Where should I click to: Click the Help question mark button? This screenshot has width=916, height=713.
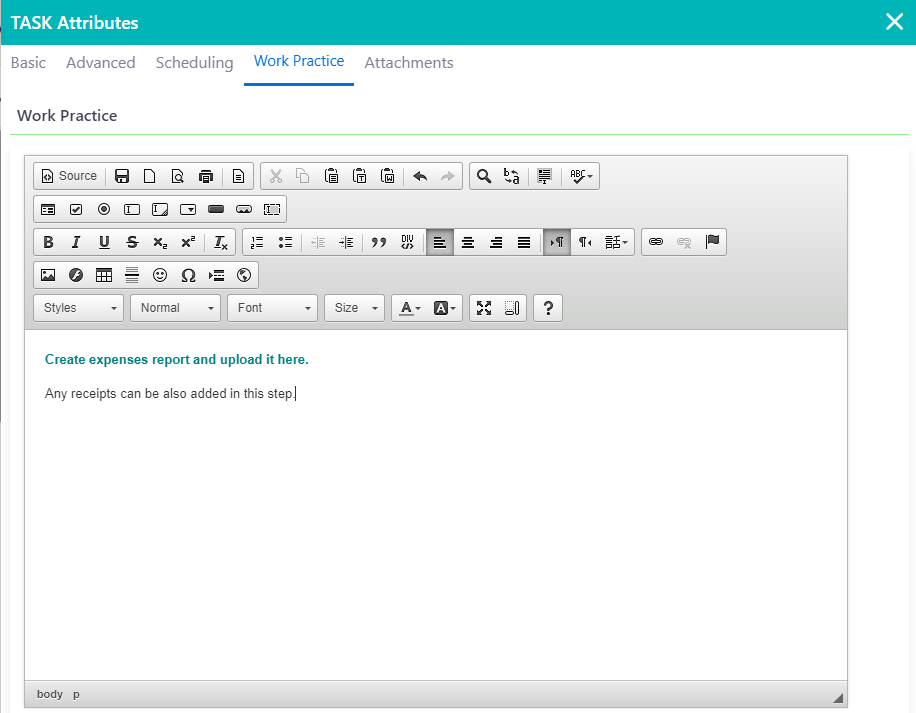coord(547,308)
